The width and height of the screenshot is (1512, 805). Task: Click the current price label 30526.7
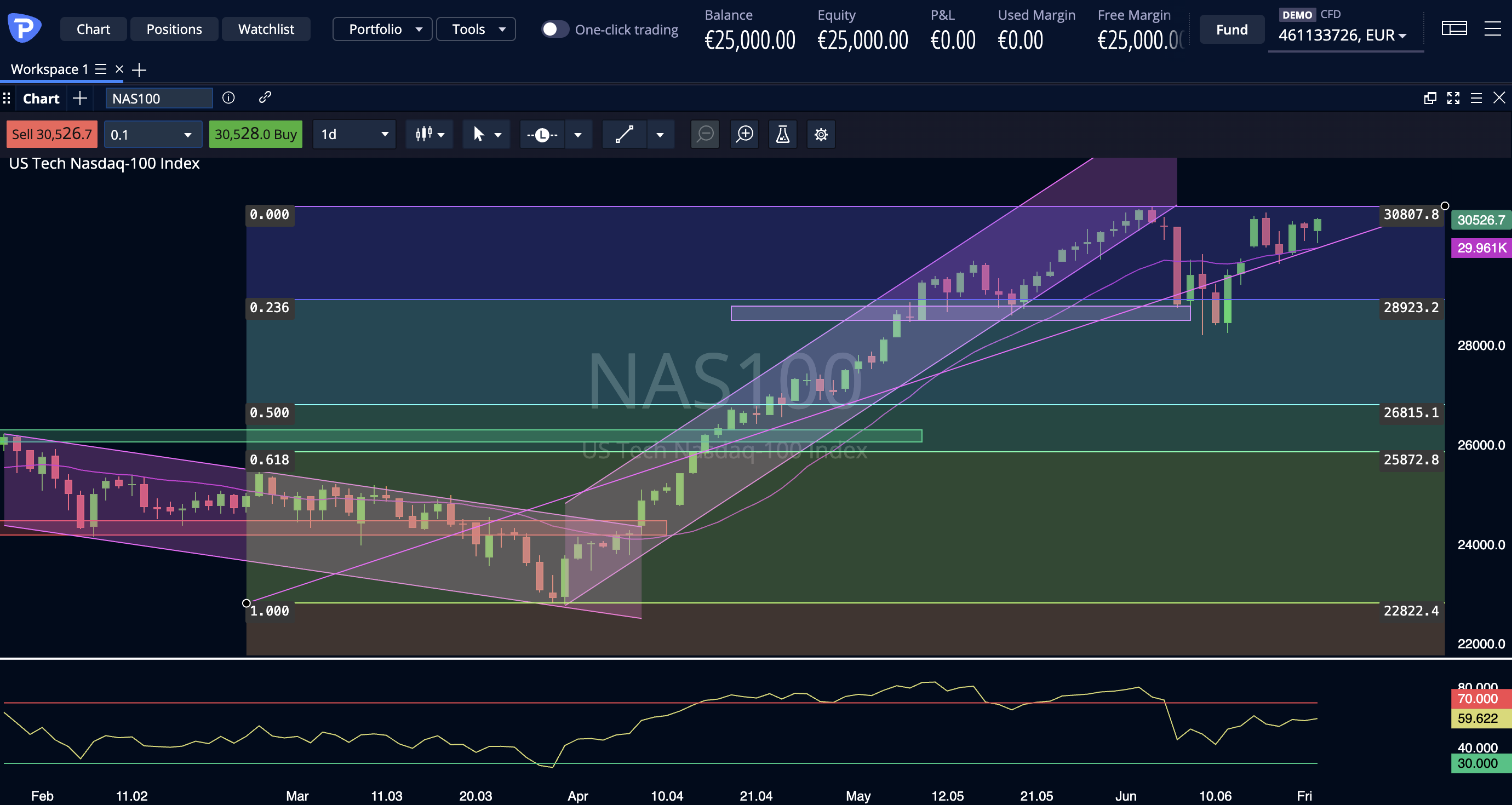click(x=1481, y=220)
